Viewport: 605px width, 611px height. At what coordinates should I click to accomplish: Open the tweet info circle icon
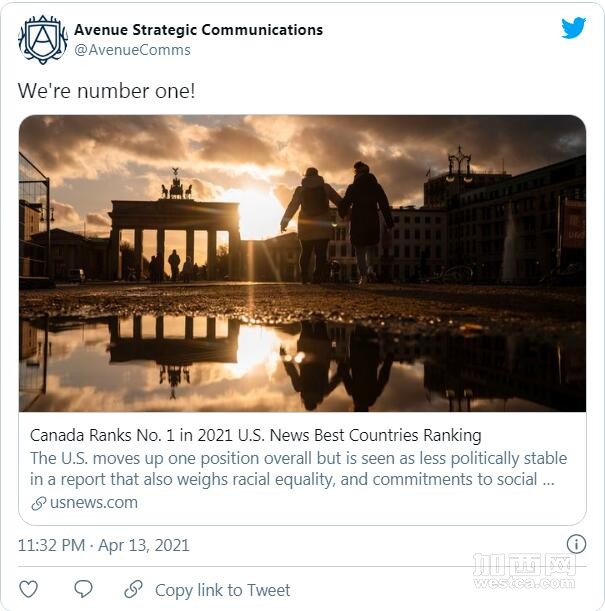576,544
